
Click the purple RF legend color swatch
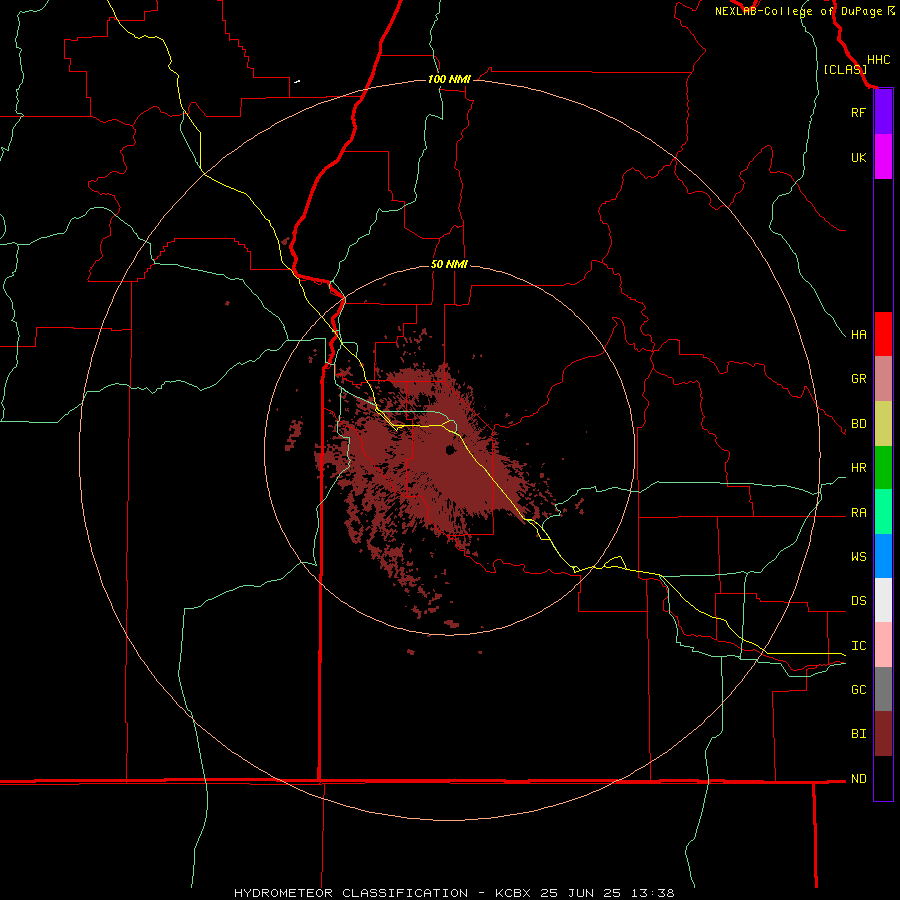point(883,112)
